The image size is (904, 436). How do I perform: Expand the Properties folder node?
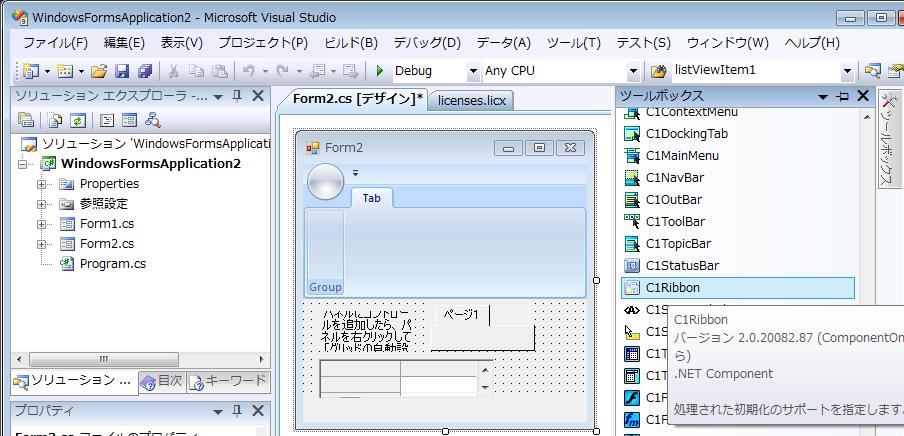(41, 184)
